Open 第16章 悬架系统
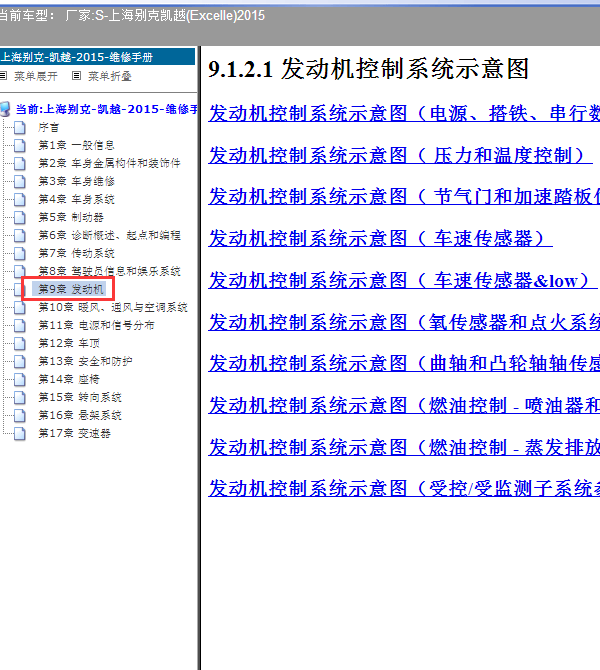The width and height of the screenshot is (600, 670). pyautogui.click(x=80, y=415)
